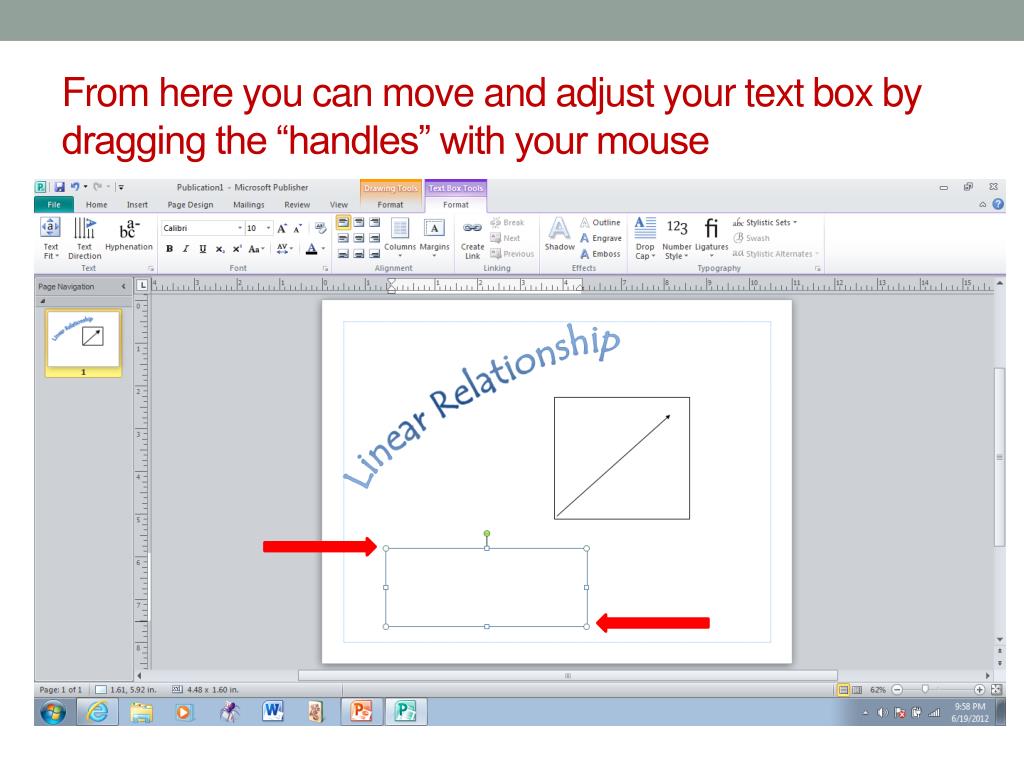Switch to single page view button
Screen dimensions: 1024x768
(x=843, y=690)
